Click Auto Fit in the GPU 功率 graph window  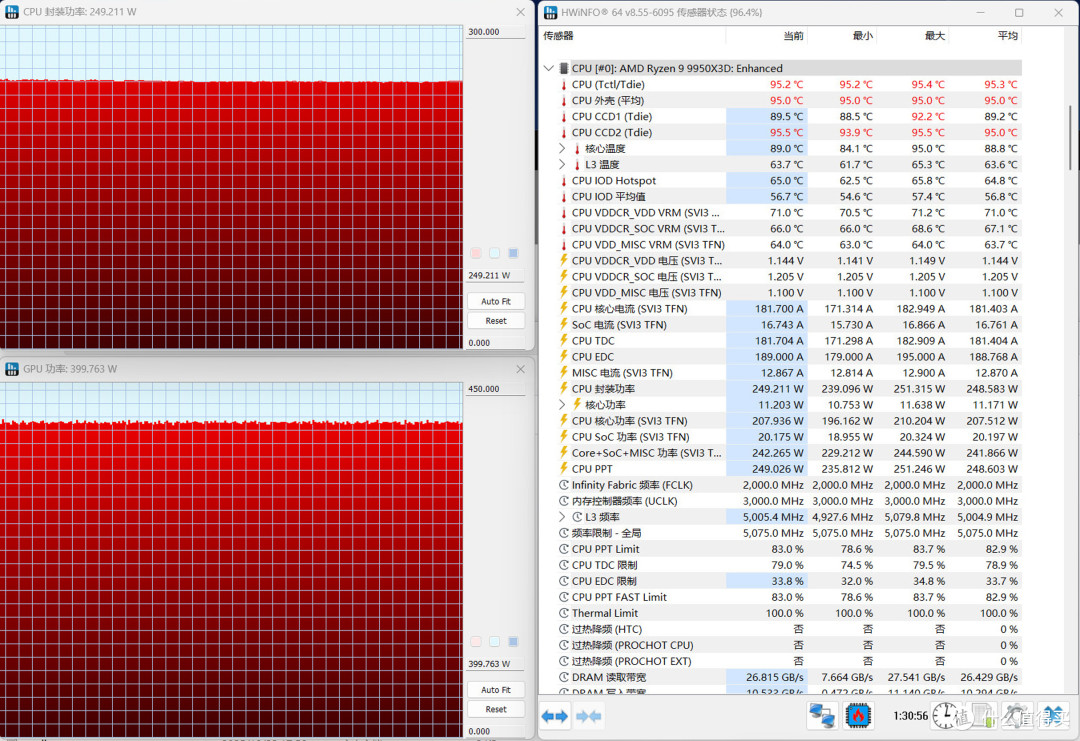(496, 690)
